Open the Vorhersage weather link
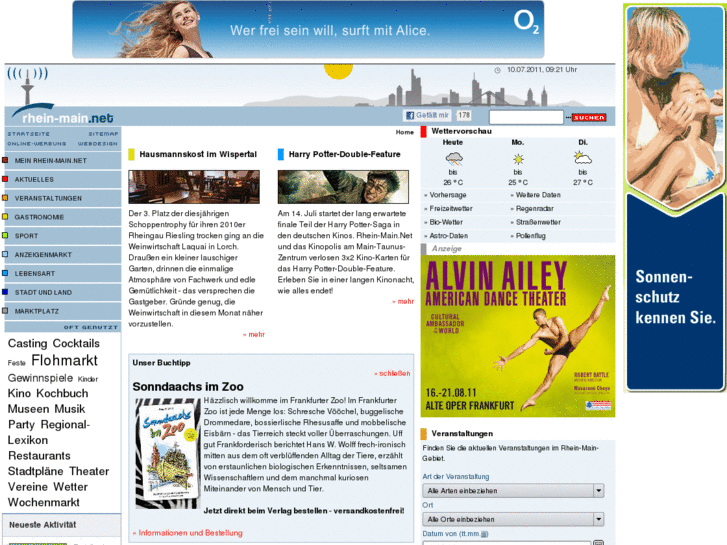Screen dimensions: 727x545 click(447, 195)
